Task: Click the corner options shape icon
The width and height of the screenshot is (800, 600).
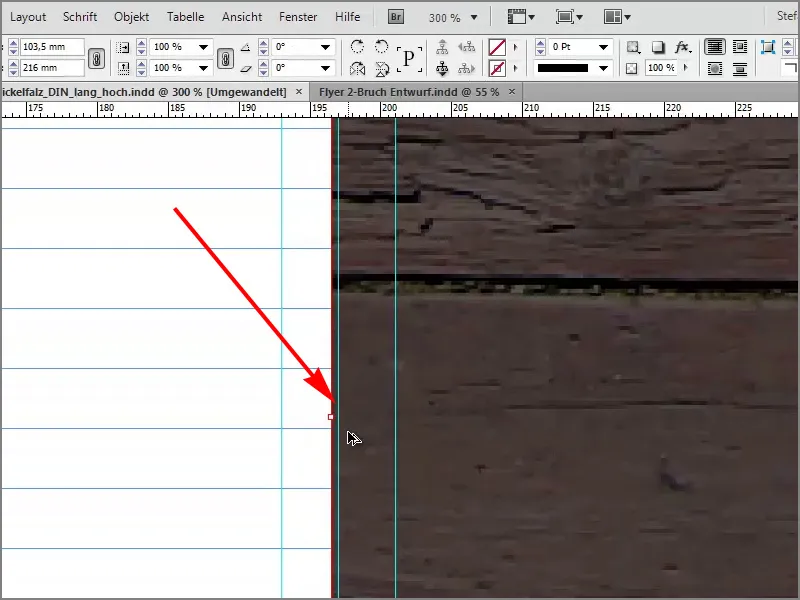Action: tap(790, 68)
